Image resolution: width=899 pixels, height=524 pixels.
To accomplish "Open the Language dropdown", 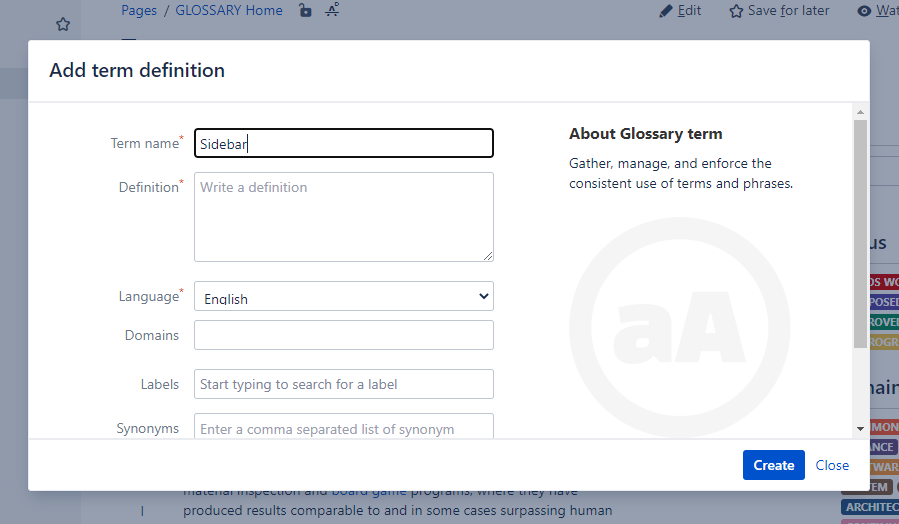I will pos(343,297).
